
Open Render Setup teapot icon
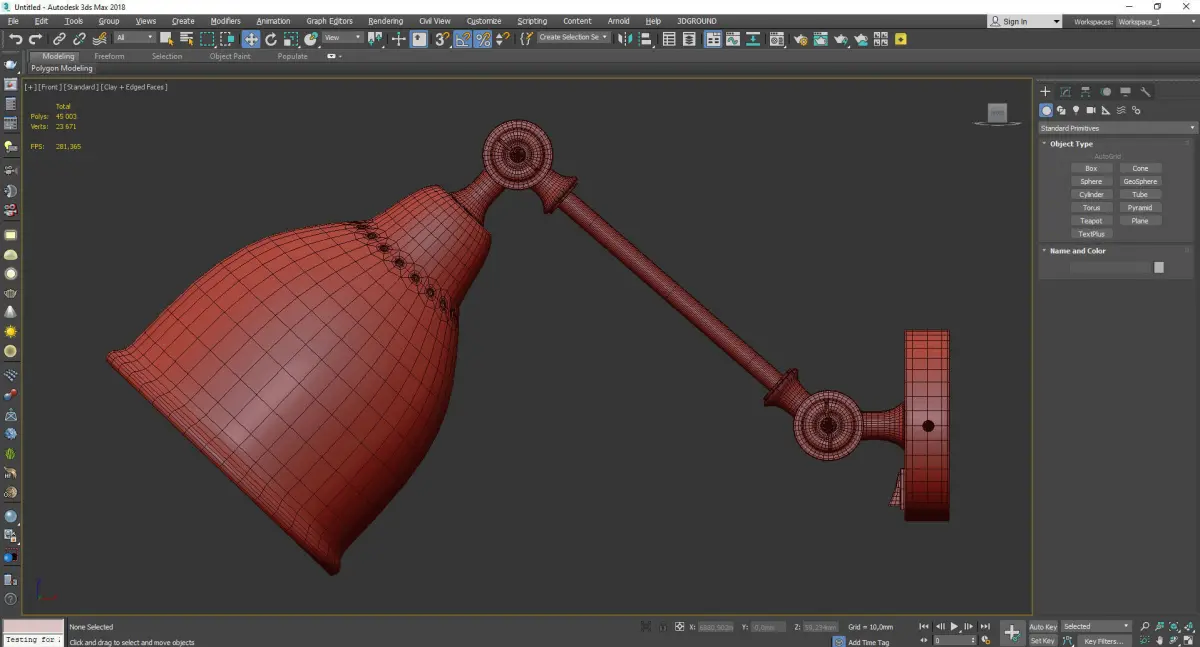800,39
